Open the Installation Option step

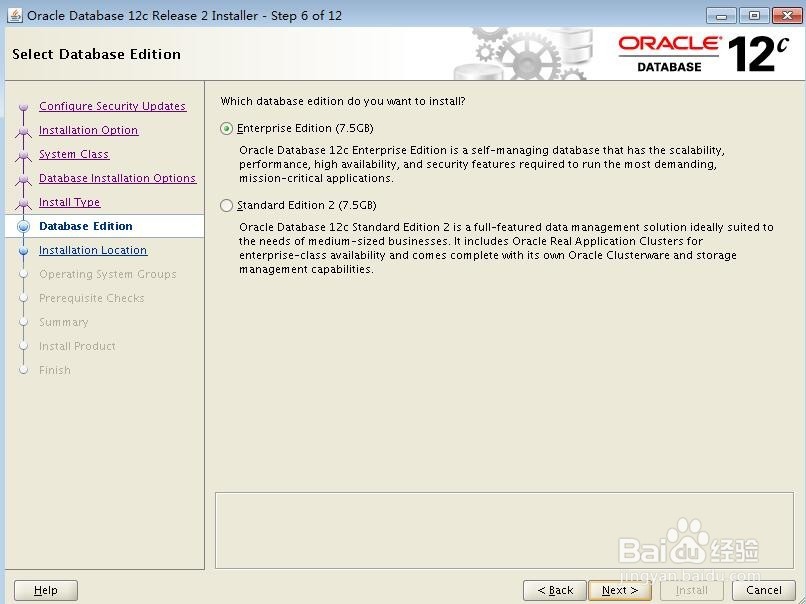coord(88,130)
